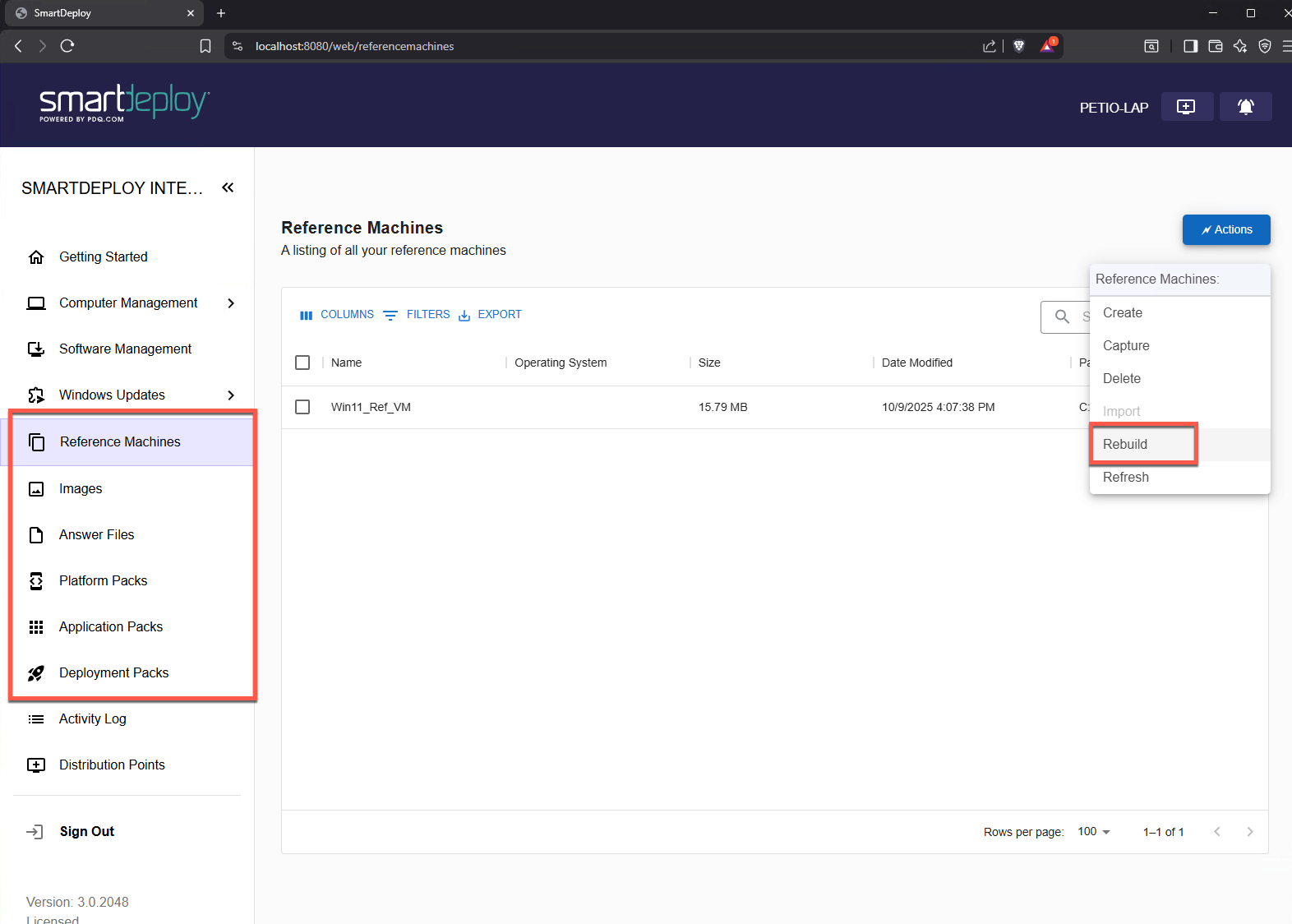Click the Getting Started home icon
Screen dimensions: 1292x924
click(36, 257)
